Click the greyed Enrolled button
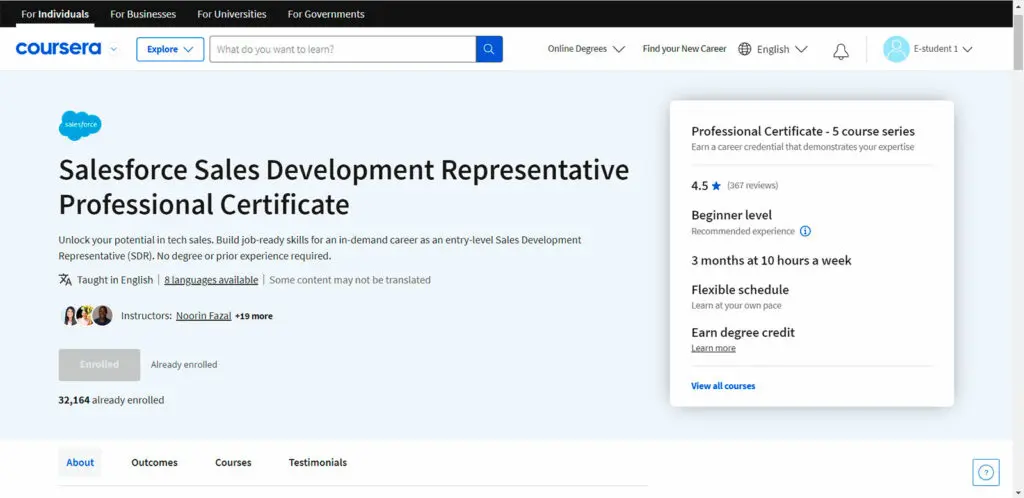1024x498 pixels. [99, 365]
